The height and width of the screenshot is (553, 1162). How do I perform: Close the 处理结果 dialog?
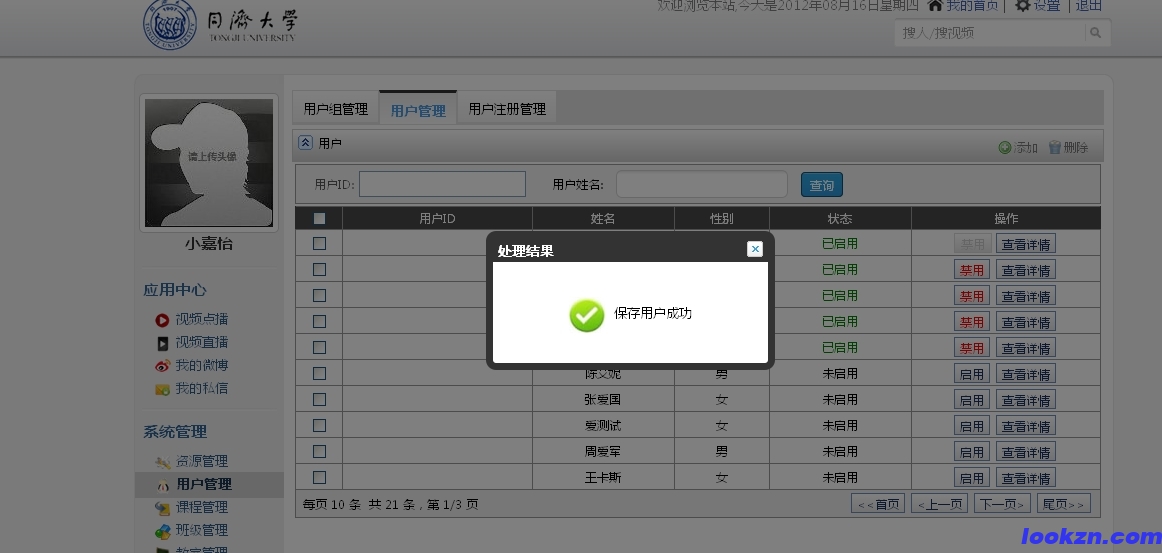(x=755, y=249)
